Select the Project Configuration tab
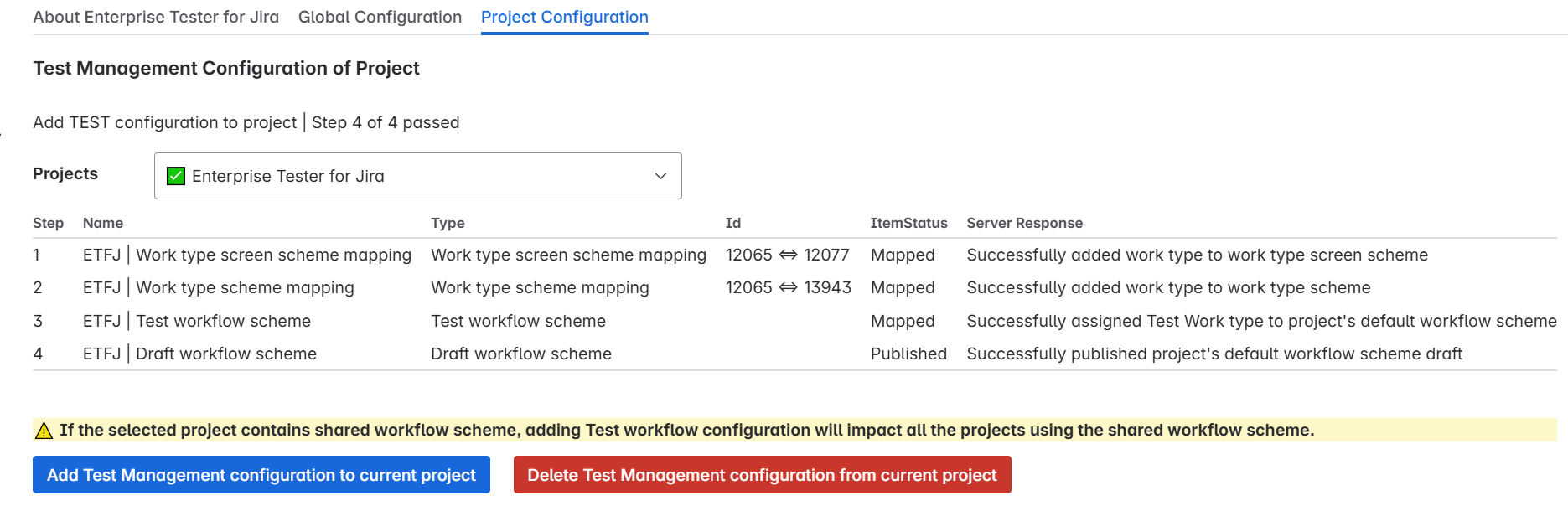 click(564, 17)
